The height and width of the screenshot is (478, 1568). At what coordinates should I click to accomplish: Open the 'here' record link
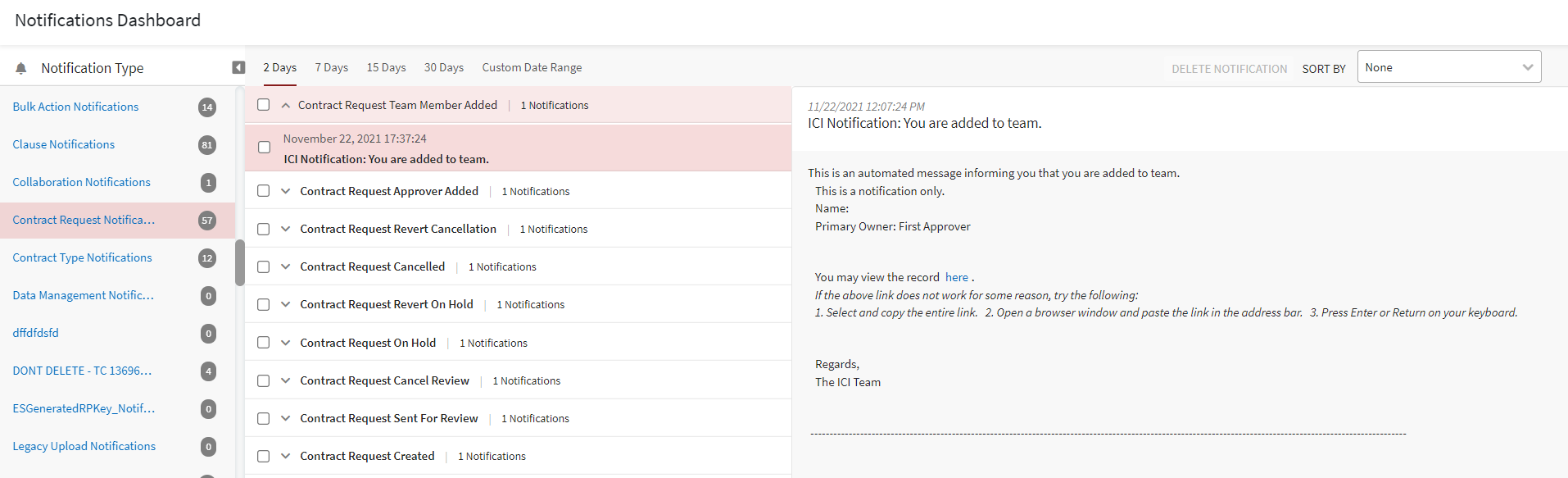tap(956, 277)
